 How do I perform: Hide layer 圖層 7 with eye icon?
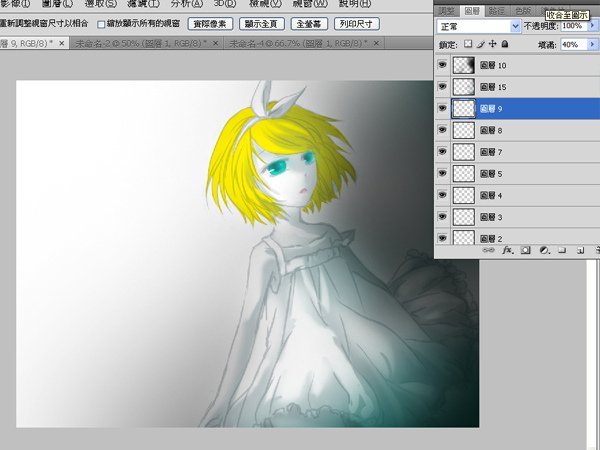[x=442, y=152]
